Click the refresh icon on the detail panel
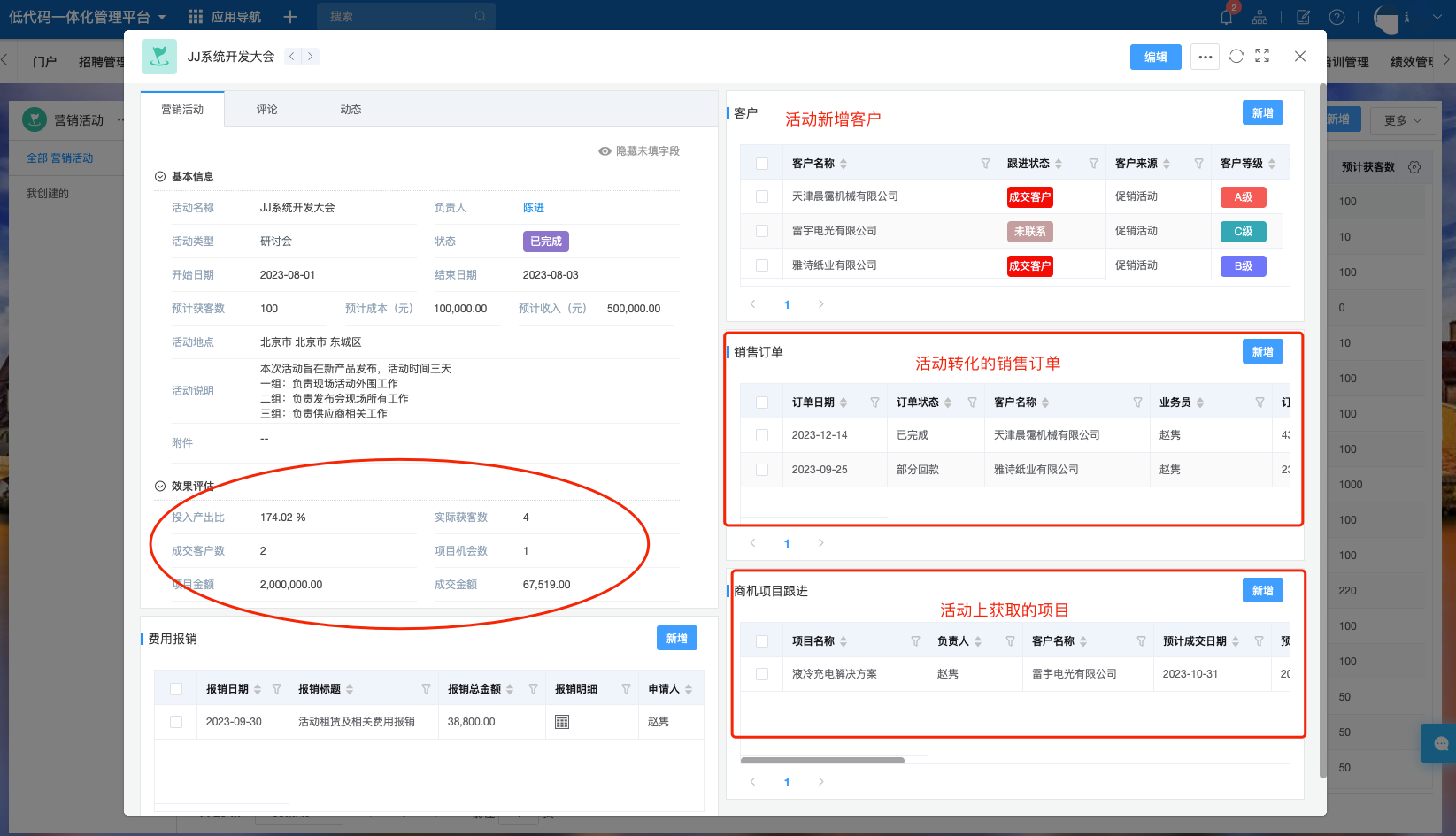Viewport: 1456px width, 836px height. [1236, 56]
